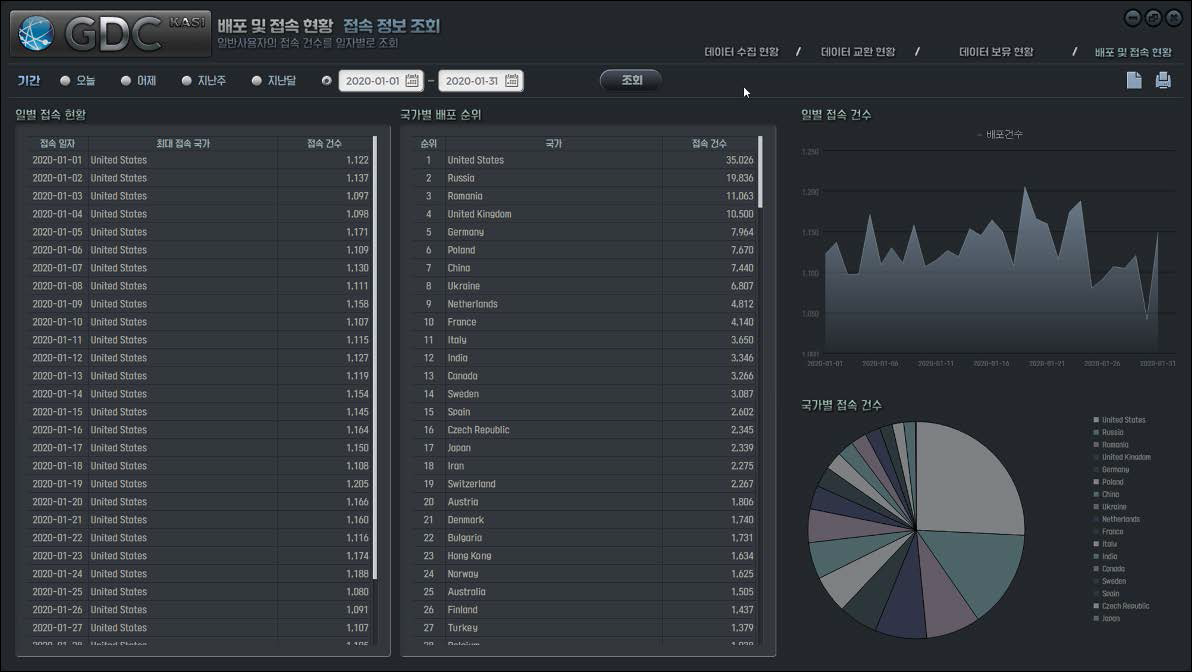1192x672 pixels.
Task: Click the 배포건수 chart legend label
Action: [1003, 134]
